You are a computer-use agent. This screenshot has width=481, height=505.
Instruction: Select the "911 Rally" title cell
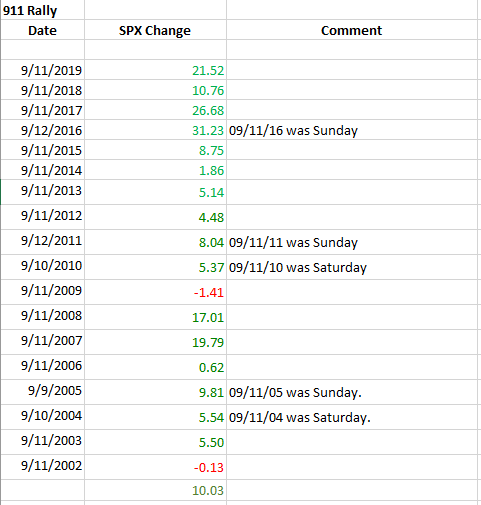pyautogui.click(x=42, y=10)
